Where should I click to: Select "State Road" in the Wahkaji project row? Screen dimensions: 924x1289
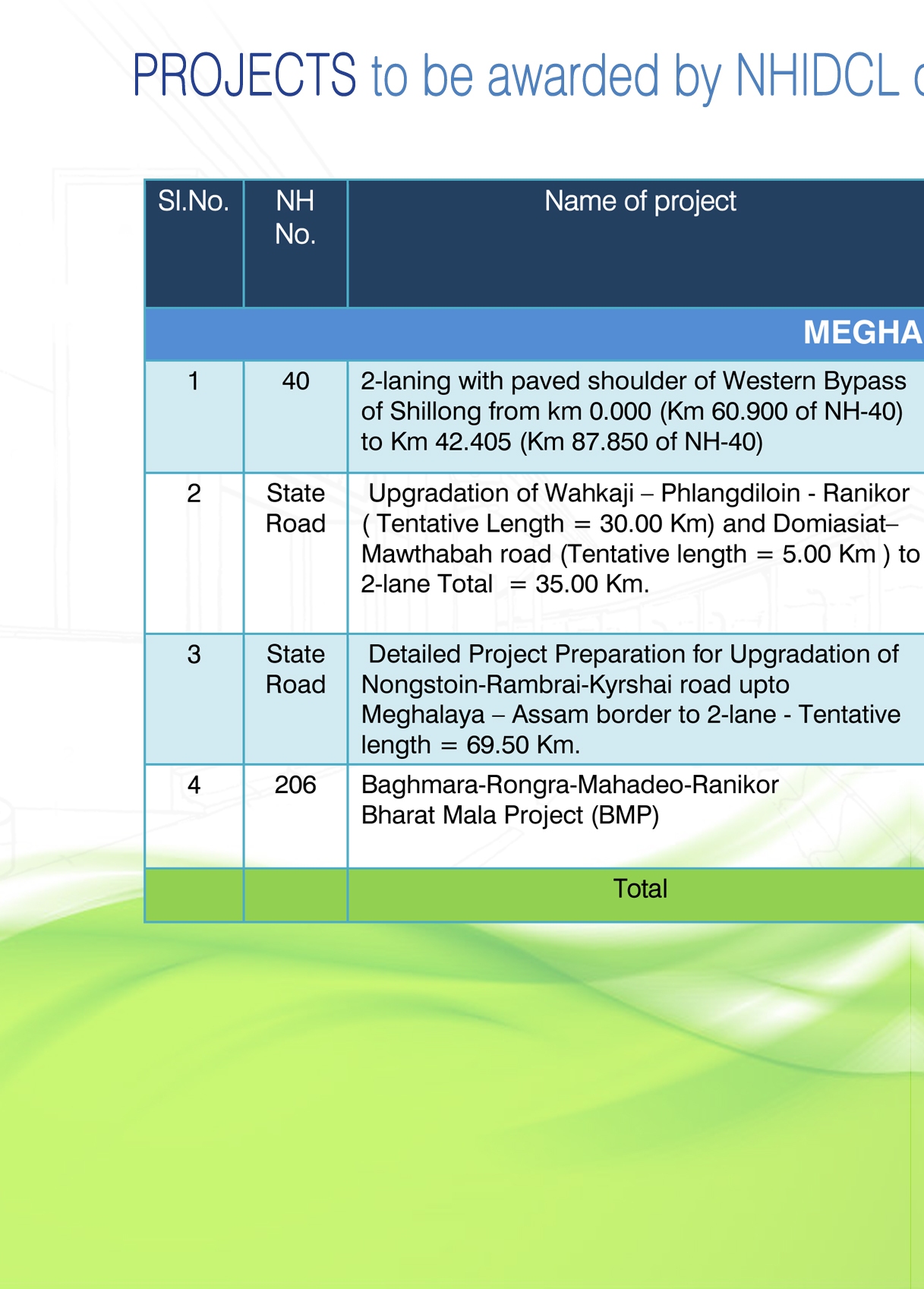coord(295,508)
